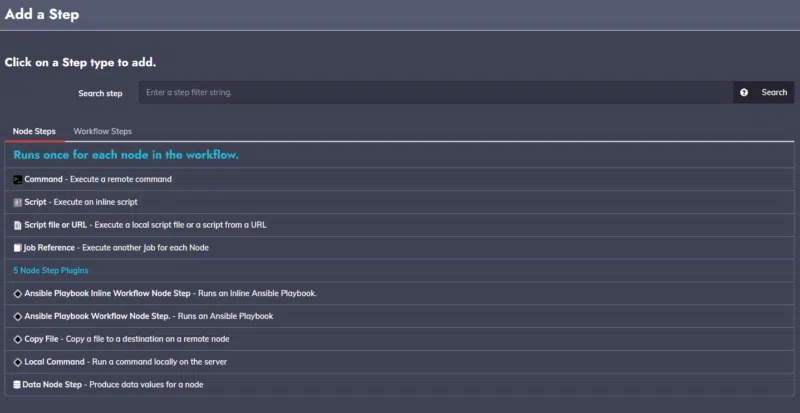Click 'Produce data values for a node' text
Viewport: 800px width, 413px height.
(146, 384)
